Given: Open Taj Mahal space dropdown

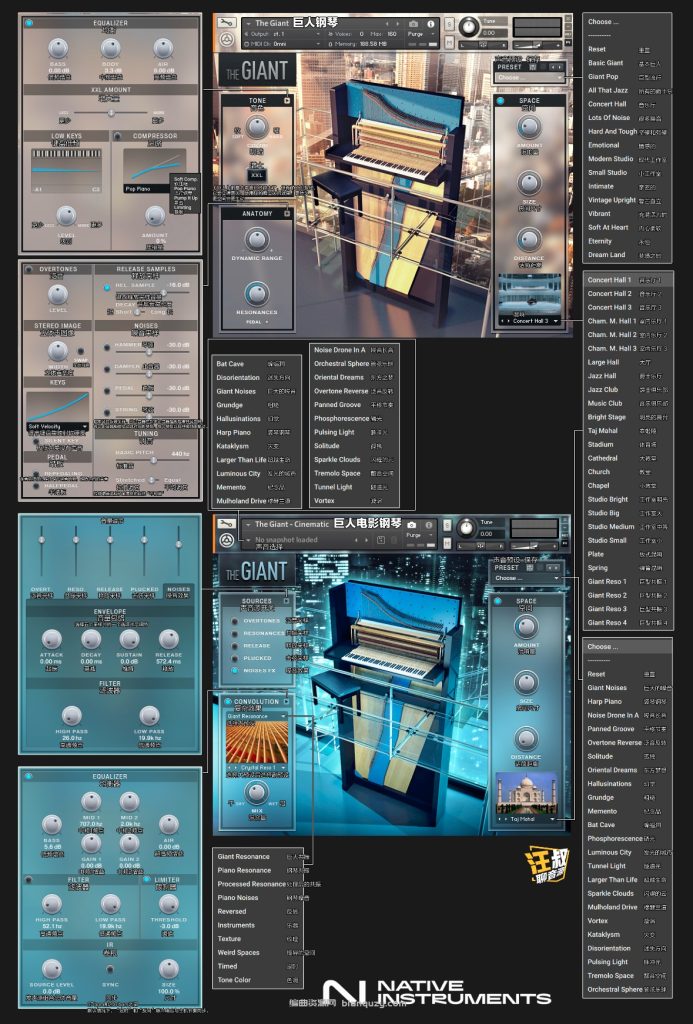Looking at the screenshot, I should (526, 818).
